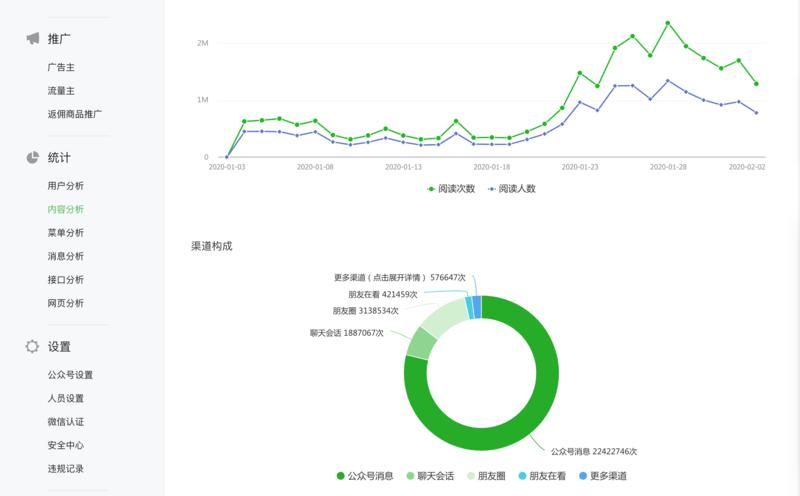Toggle 更多渠道 in the donut legend
Image resolution: width=800 pixels, height=496 pixels.
point(603,476)
